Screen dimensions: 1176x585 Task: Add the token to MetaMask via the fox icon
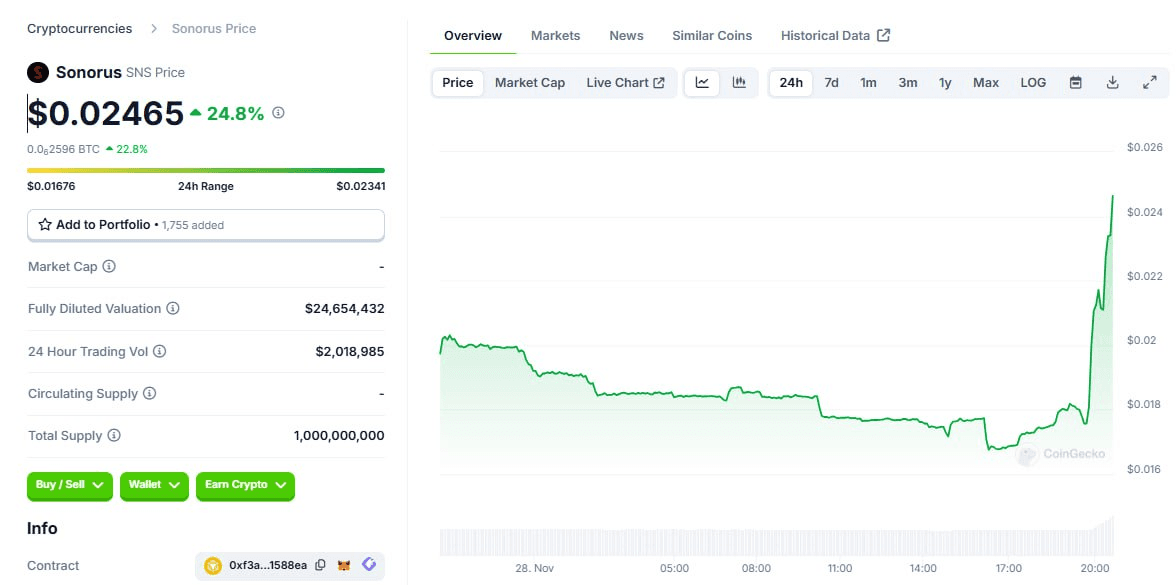[x=344, y=566]
